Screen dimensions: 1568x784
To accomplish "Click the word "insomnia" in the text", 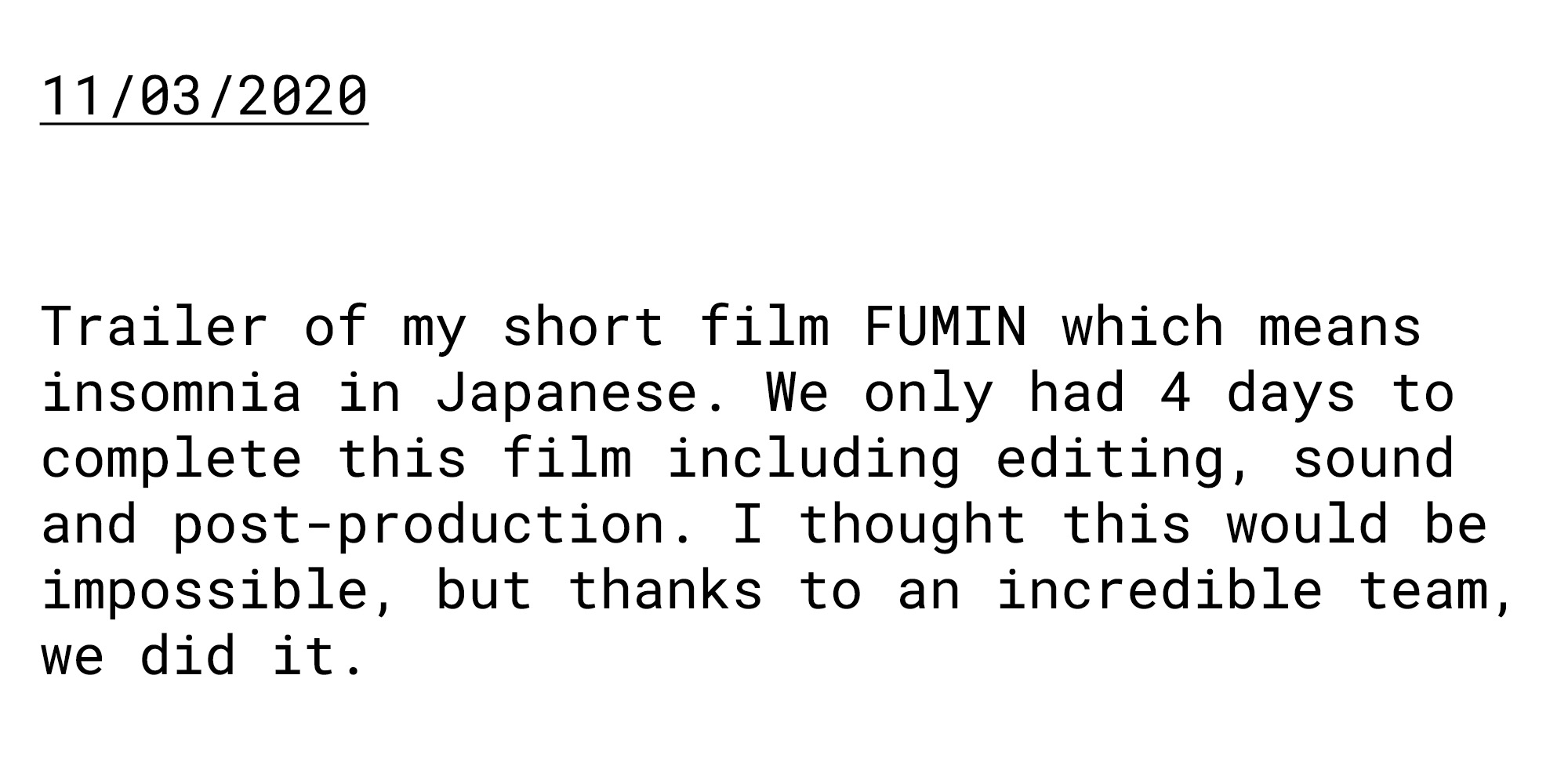I will pos(171,392).
